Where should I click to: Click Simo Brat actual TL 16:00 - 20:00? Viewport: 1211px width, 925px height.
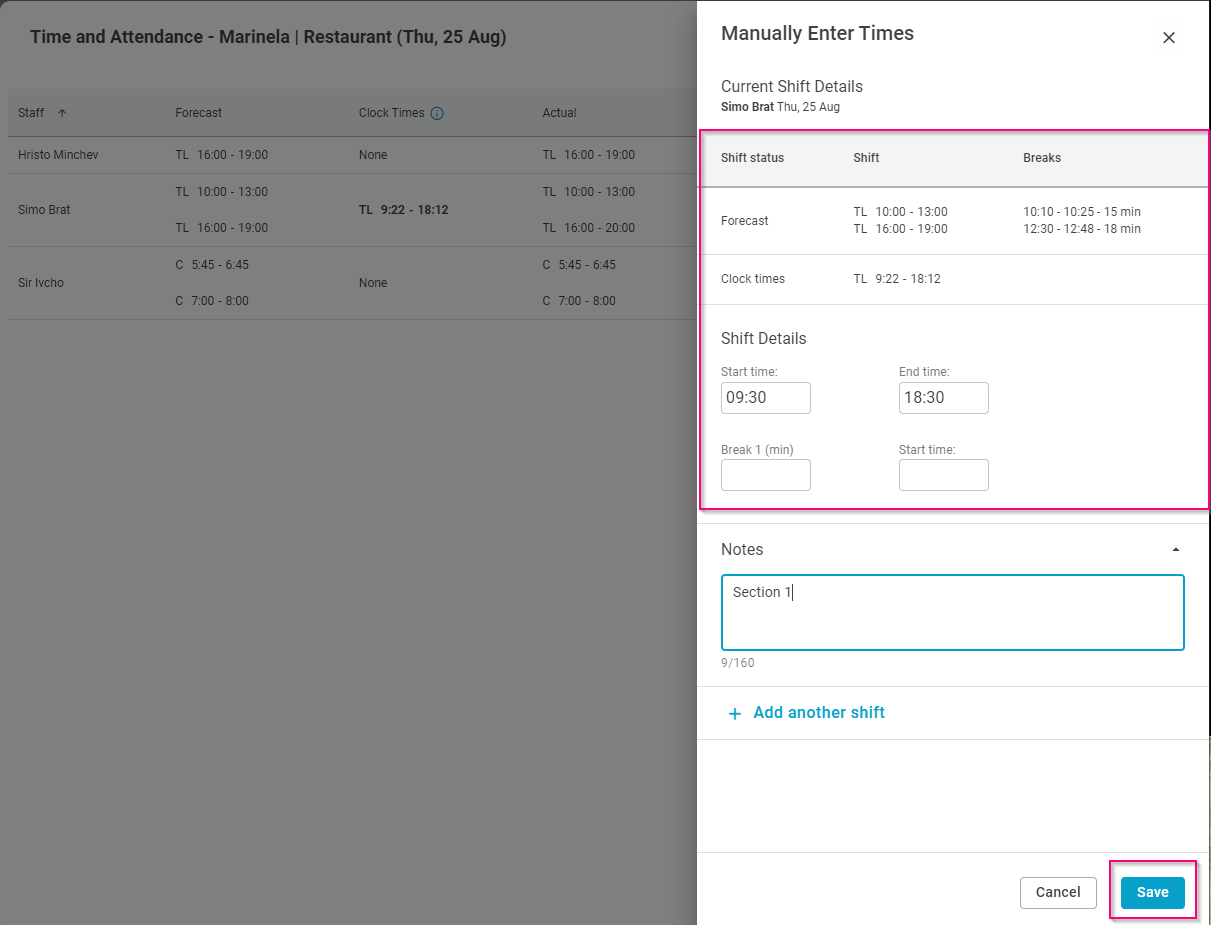pos(589,228)
